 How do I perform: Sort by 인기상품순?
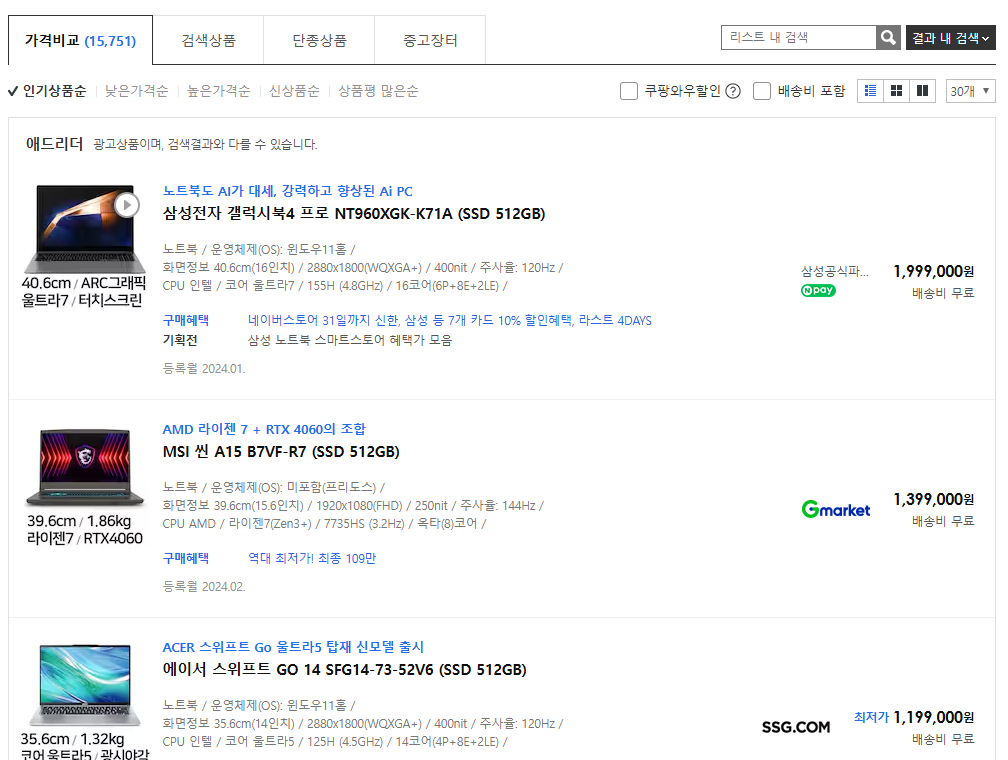(54, 91)
